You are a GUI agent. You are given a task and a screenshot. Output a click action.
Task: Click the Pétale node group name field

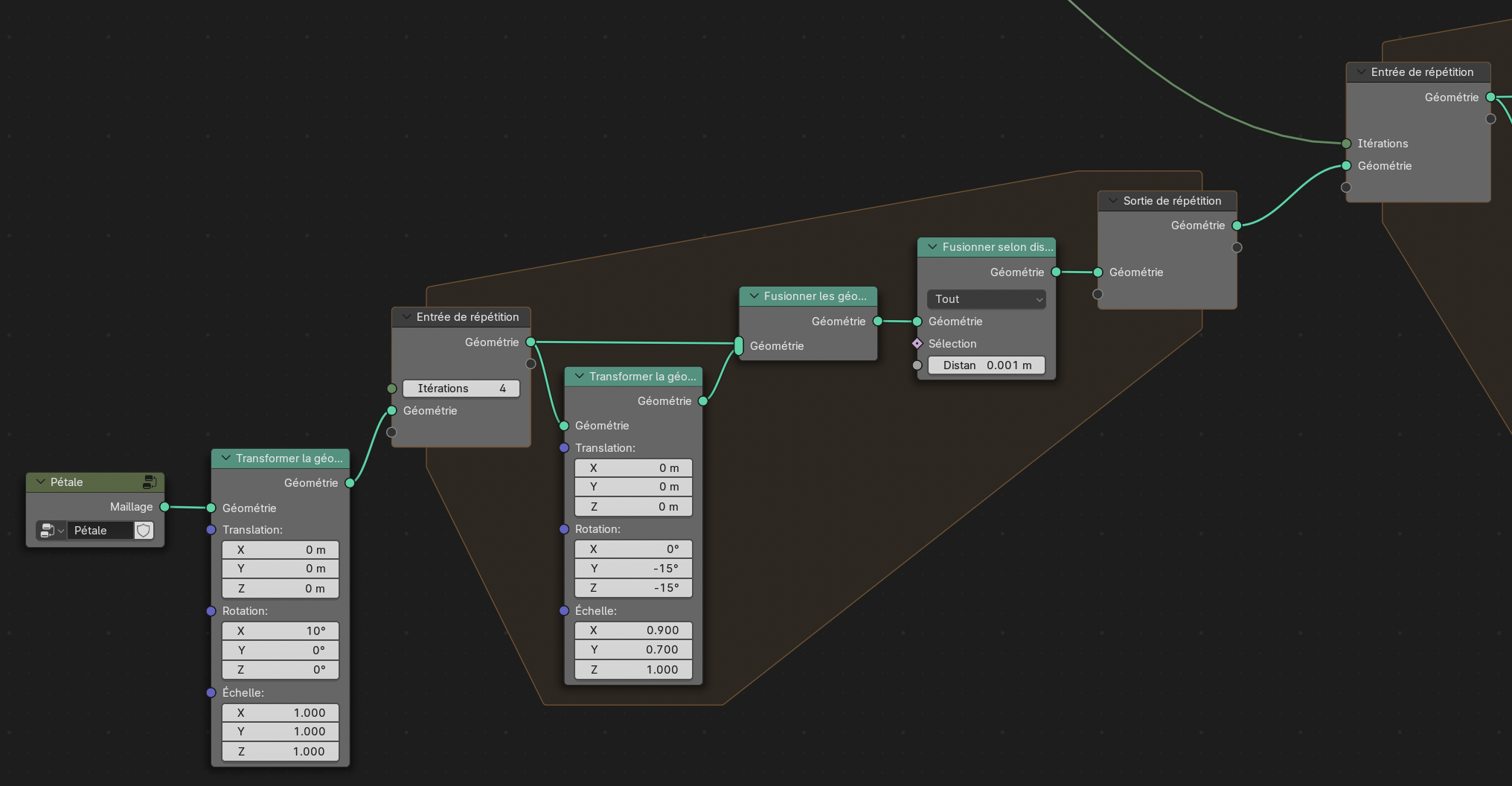pyautogui.click(x=100, y=531)
